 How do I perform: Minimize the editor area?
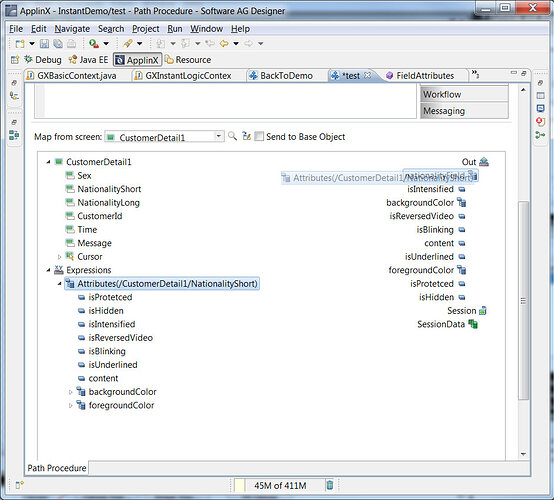point(514,73)
